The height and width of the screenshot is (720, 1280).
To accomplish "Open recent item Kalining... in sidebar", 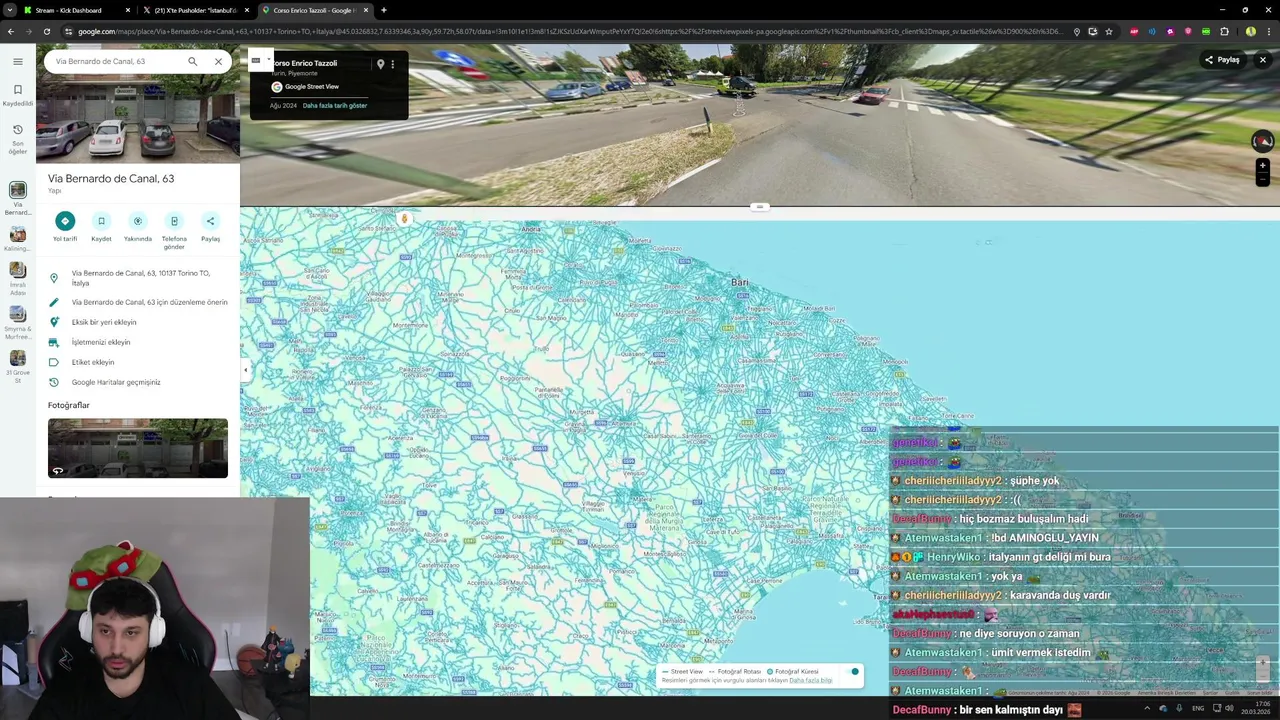I will click(x=18, y=239).
